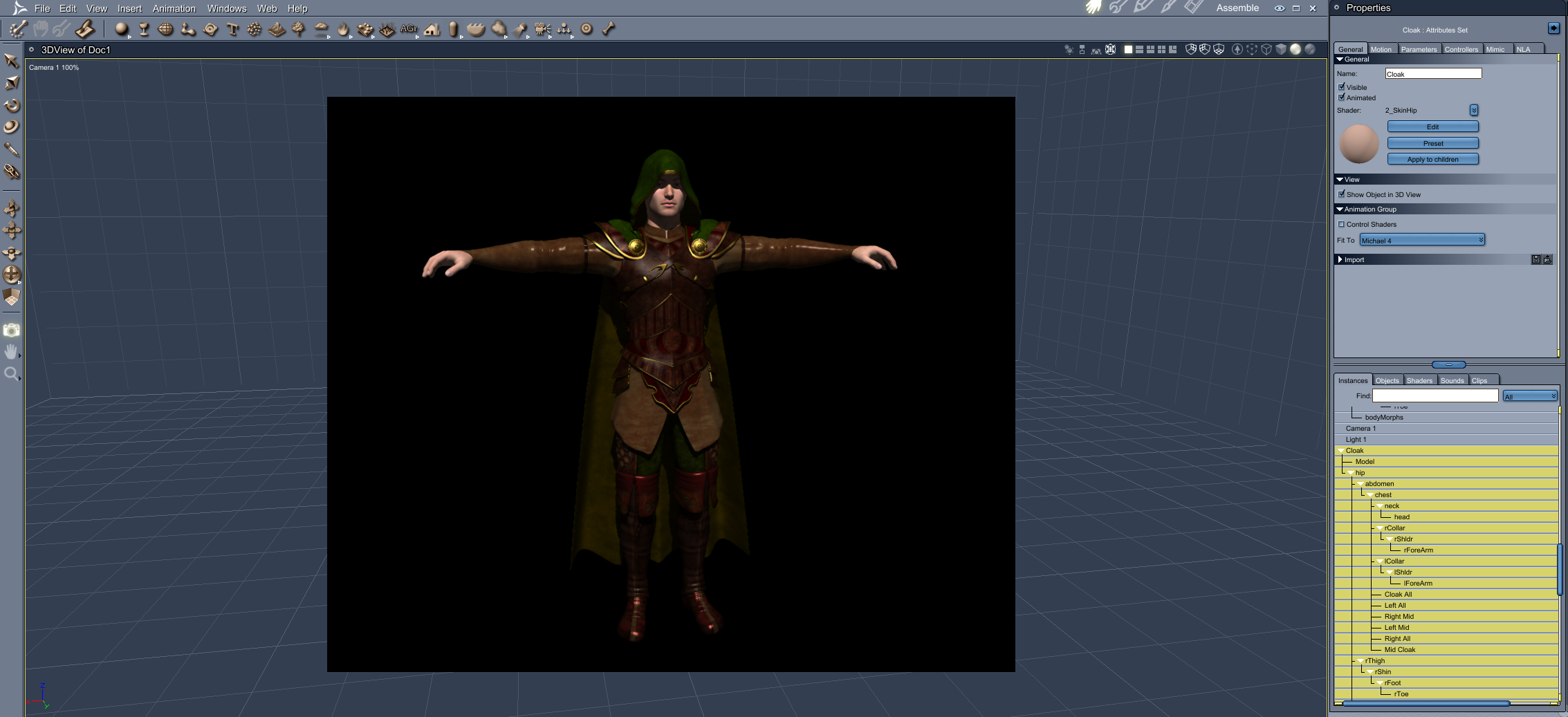Click the house icon in toolbar
The image size is (1568, 717).
(x=432, y=29)
